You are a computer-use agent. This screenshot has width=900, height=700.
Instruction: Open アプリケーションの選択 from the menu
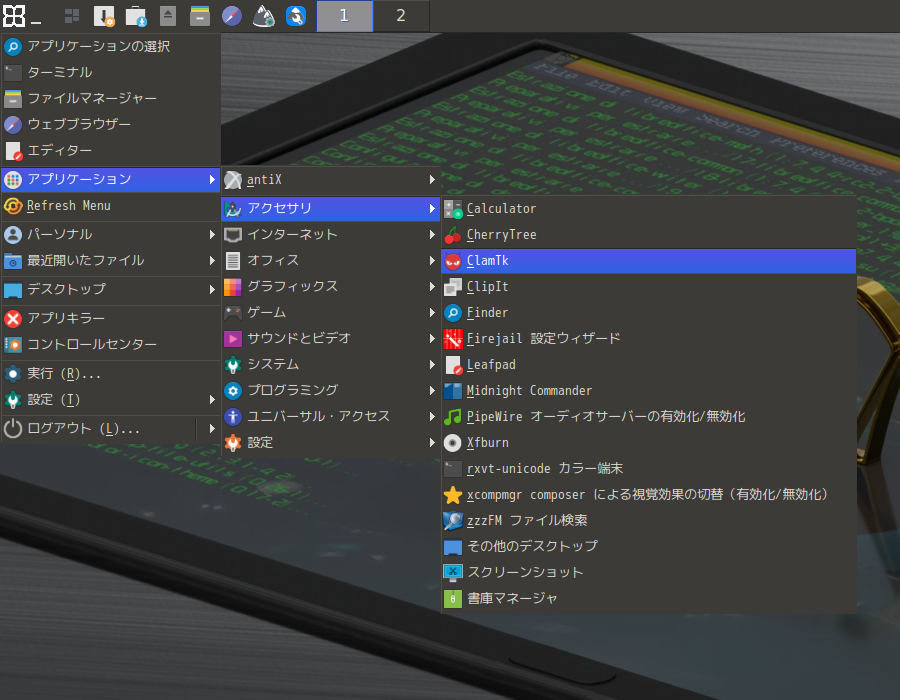pos(111,46)
